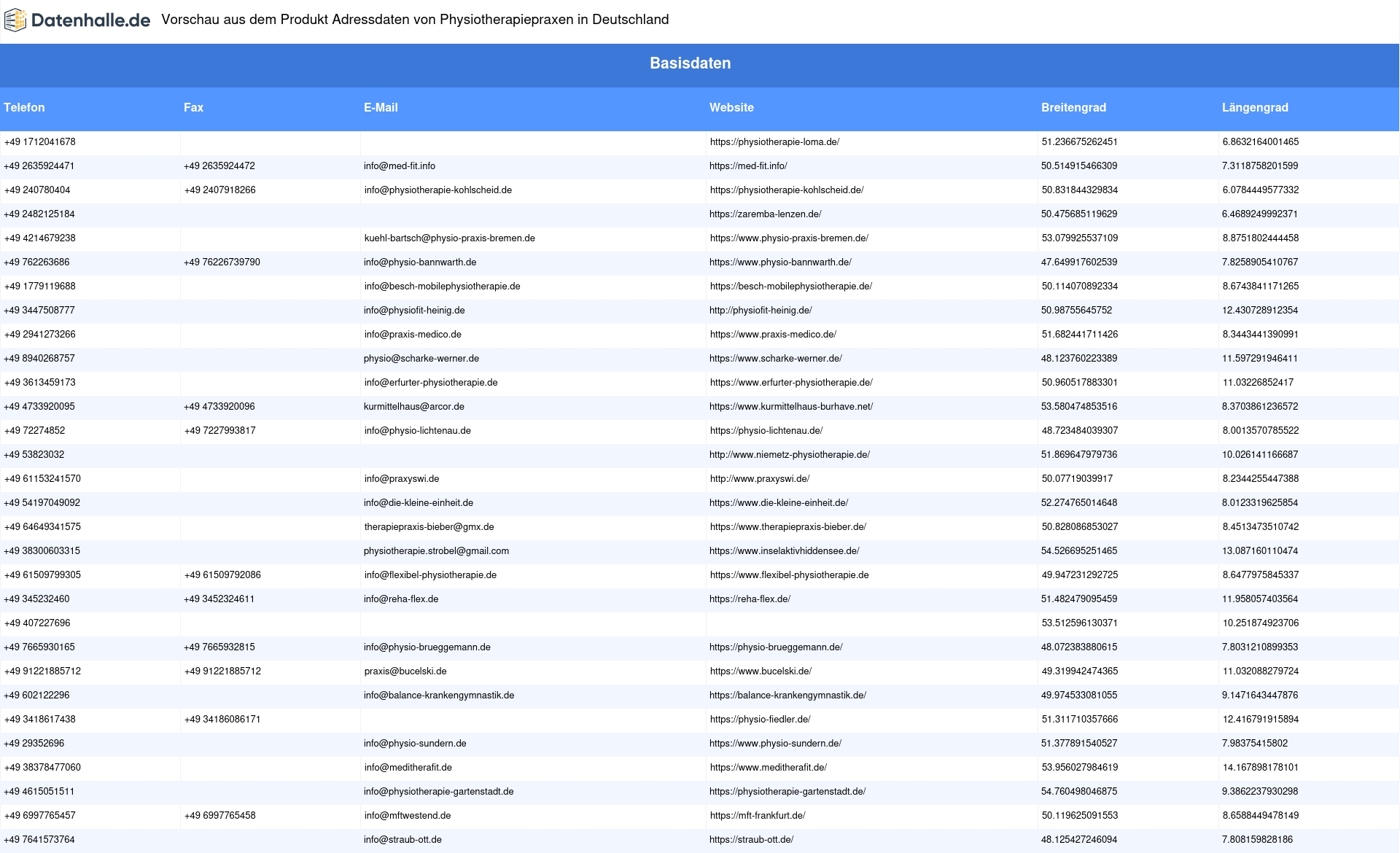Select phone number +49 2482125184

point(39,214)
